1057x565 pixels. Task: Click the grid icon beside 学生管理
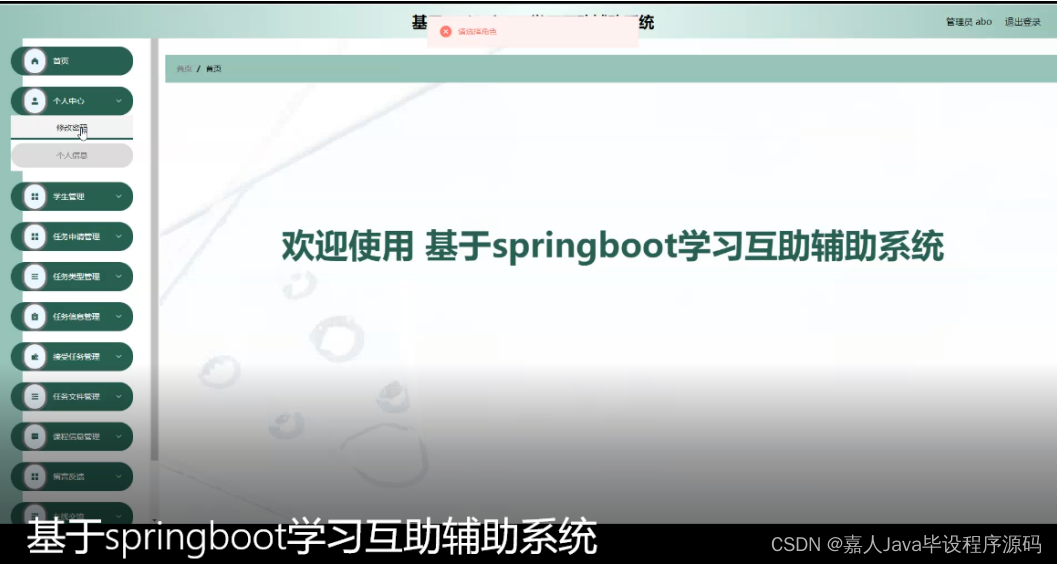35,197
